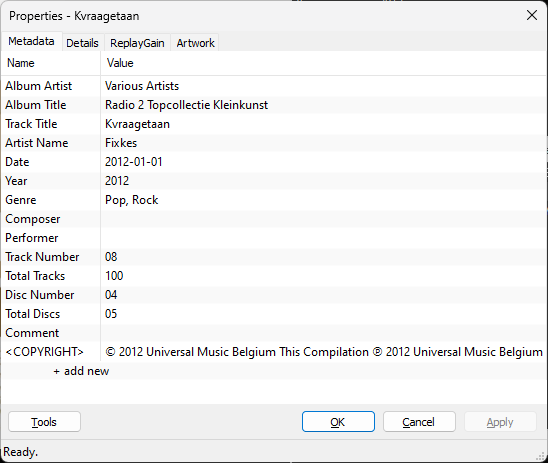Select the '100' total tracks value
The width and height of the screenshot is (548, 463).
coord(114,276)
